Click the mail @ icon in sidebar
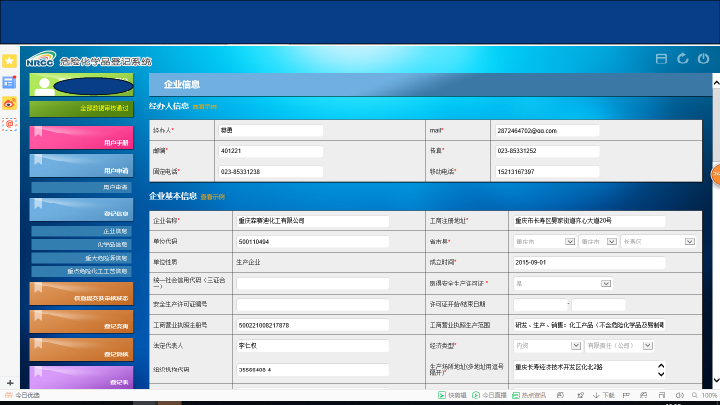Screen dimensions: 720x405 (9, 124)
